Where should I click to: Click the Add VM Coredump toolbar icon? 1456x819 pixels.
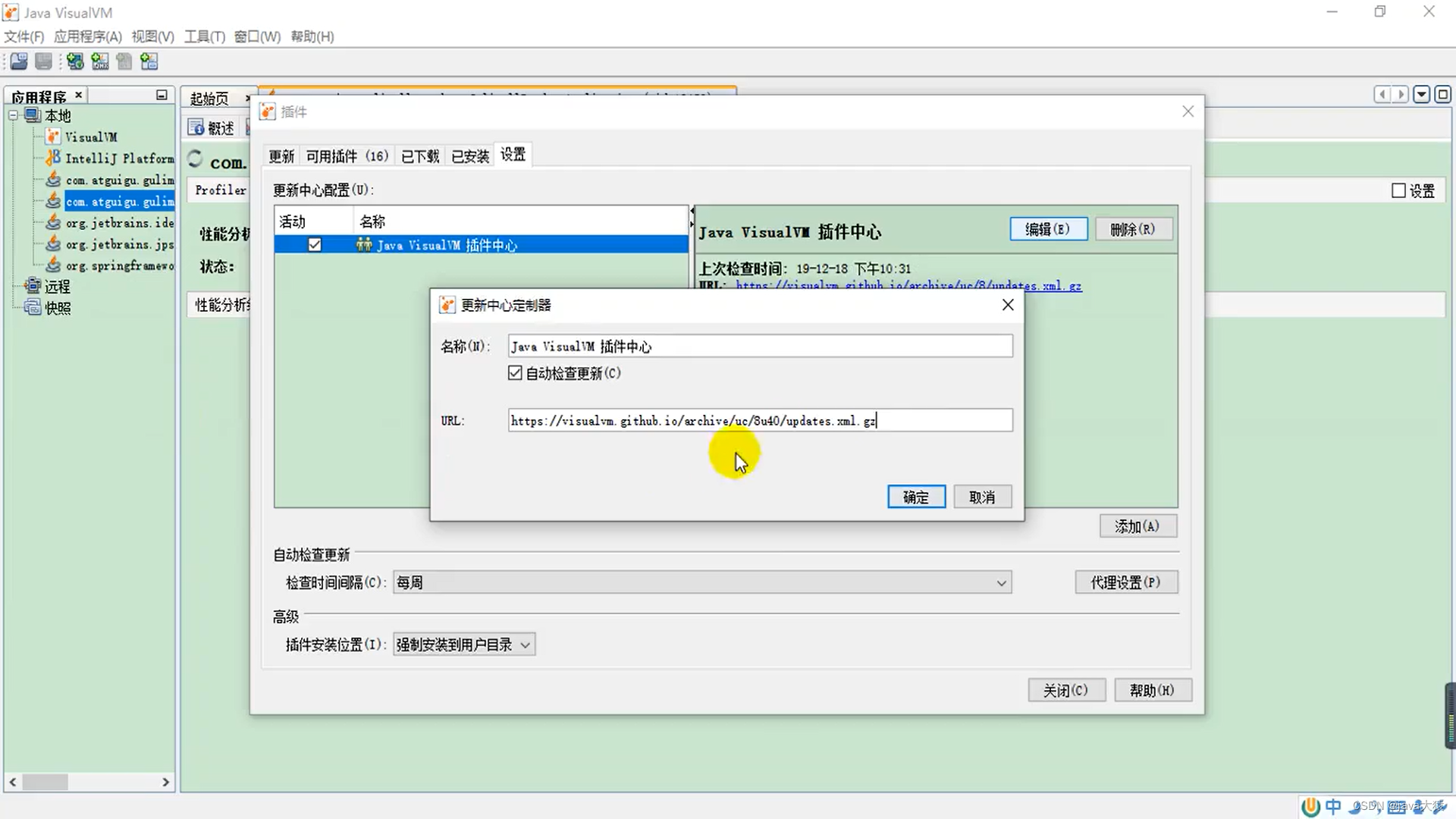click(124, 61)
